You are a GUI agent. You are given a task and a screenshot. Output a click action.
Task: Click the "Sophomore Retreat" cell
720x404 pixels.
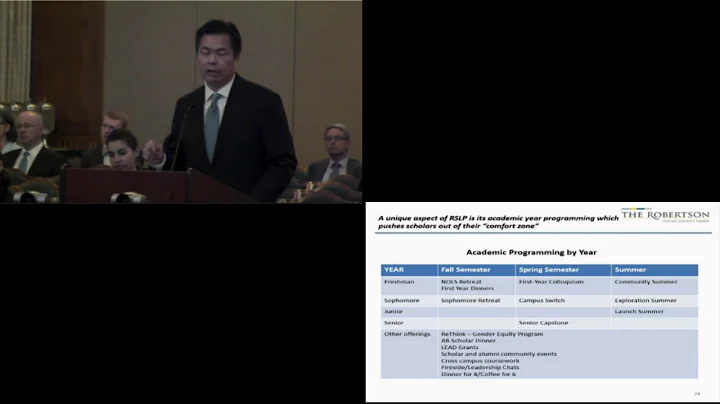pos(471,300)
